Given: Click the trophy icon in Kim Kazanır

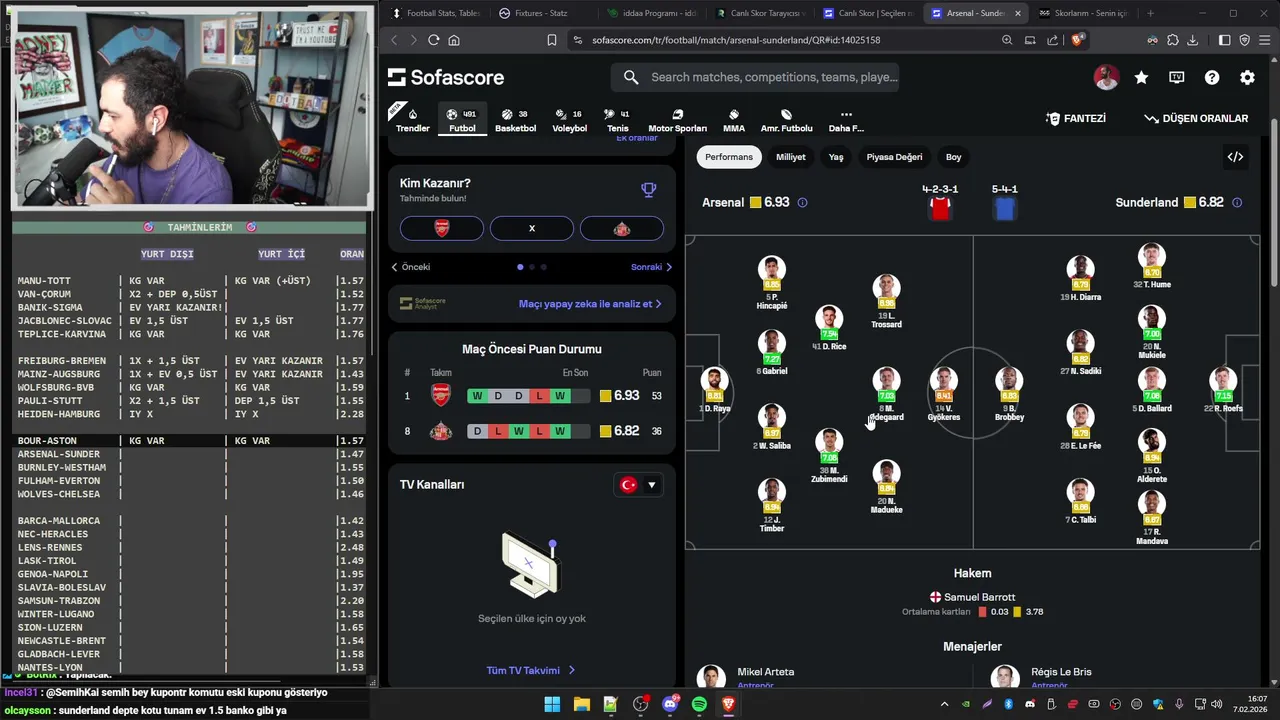Looking at the screenshot, I should click(x=648, y=190).
